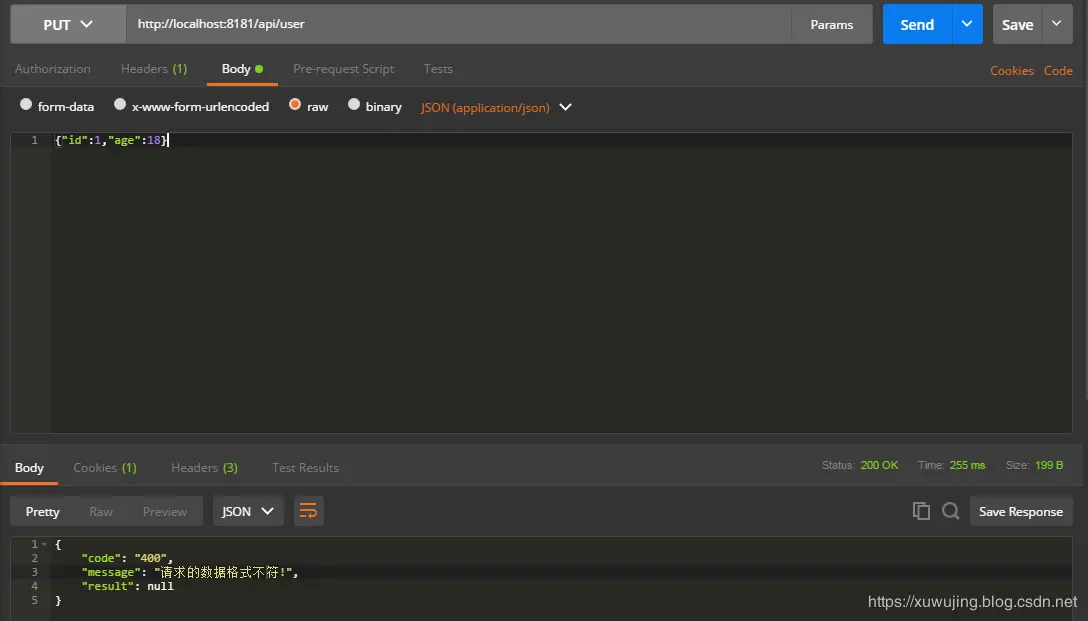Switch response view to Raw
This screenshot has height=621, width=1088.
[x=101, y=511]
